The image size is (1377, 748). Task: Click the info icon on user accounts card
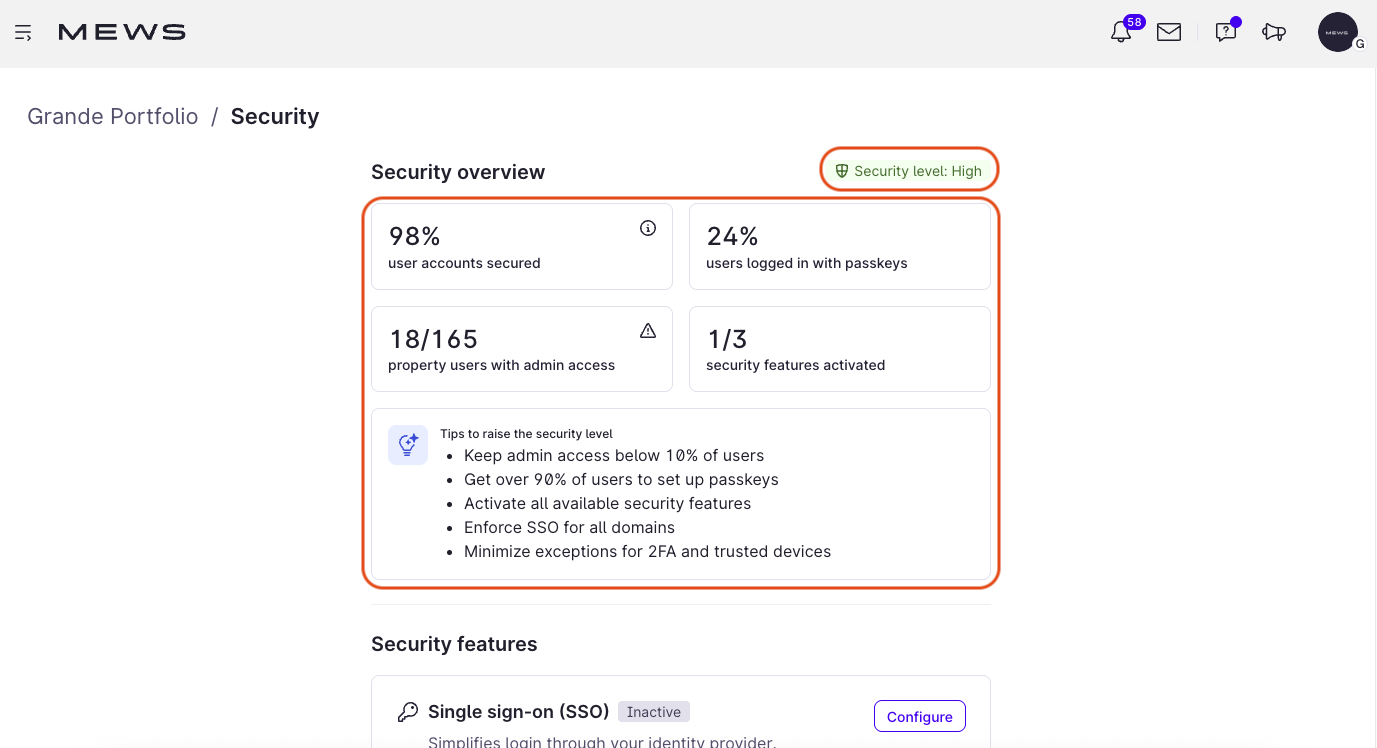648,227
